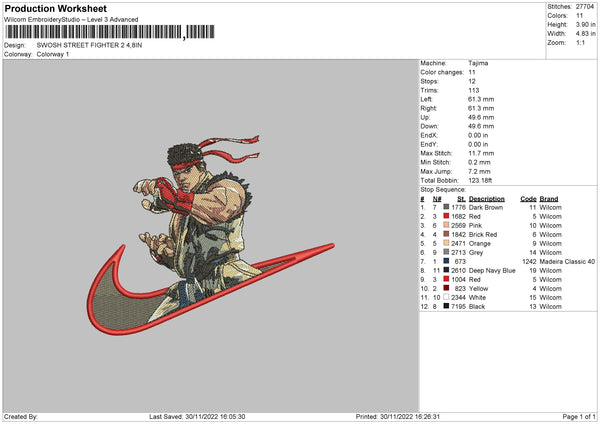
Task: Select the Grey 2713 swatch
Action: pyautogui.click(x=446, y=252)
